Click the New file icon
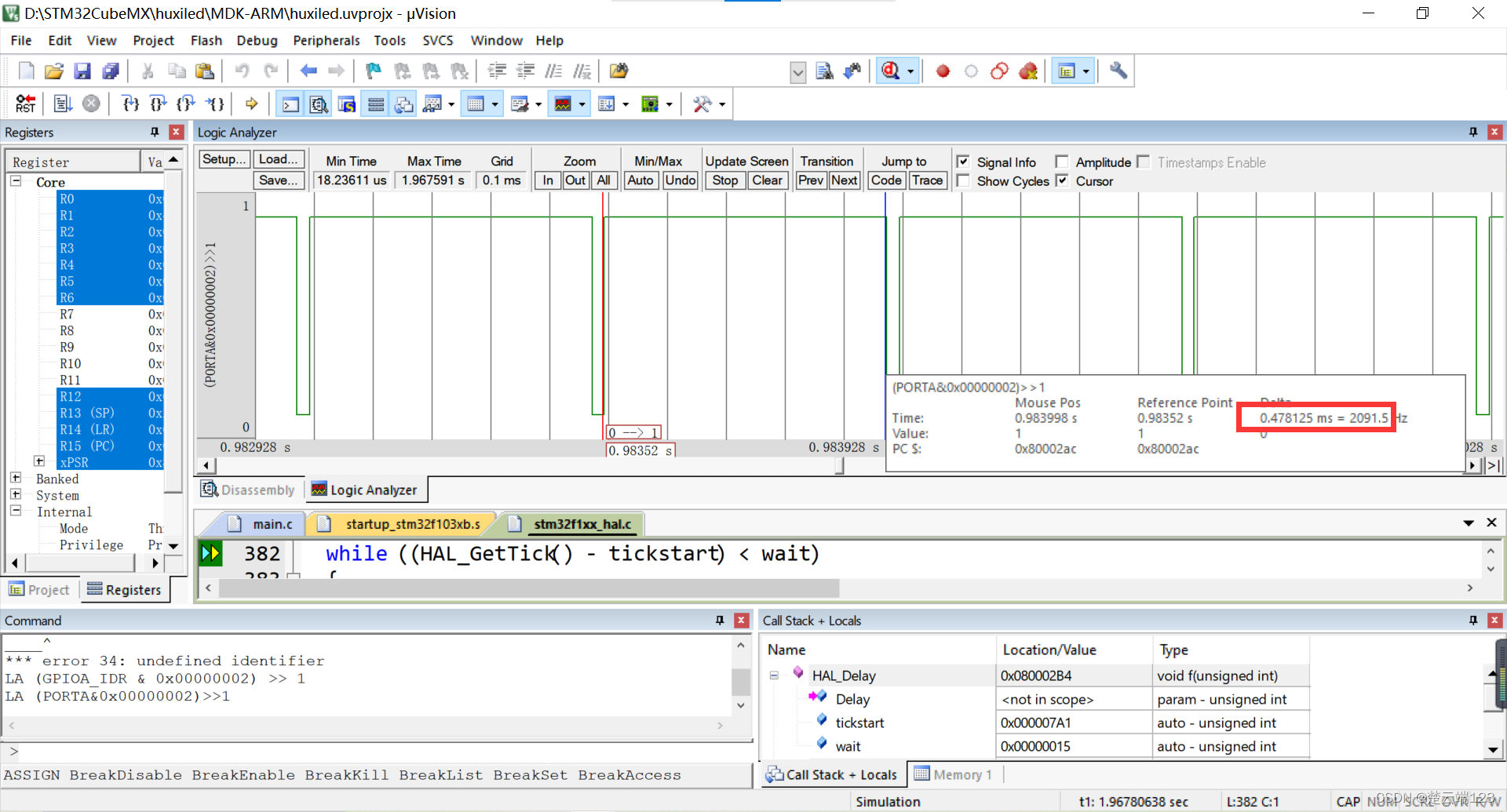Image resolution: width=1507 pixels, height=812 pixels. [x=26, y=71]
